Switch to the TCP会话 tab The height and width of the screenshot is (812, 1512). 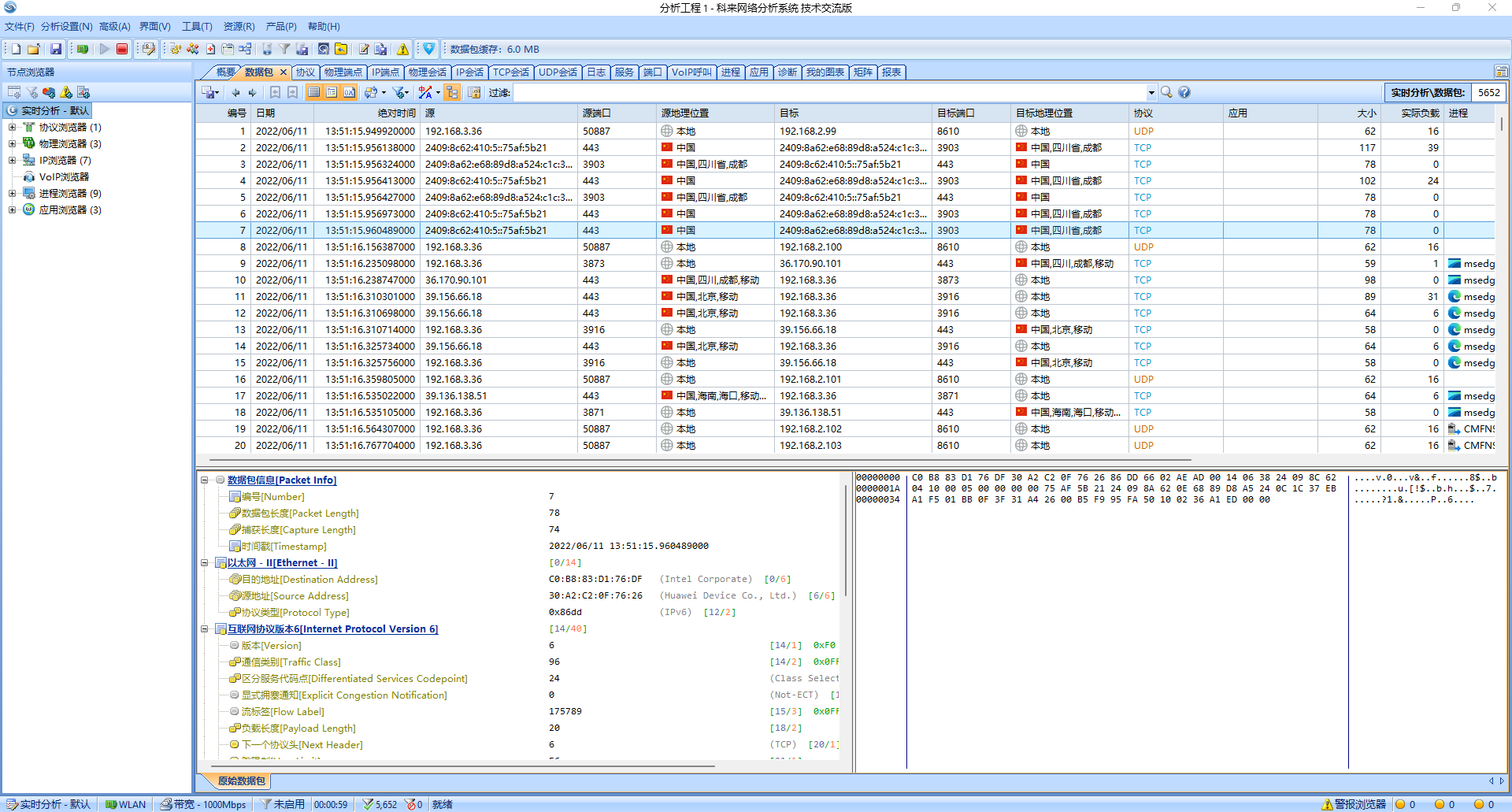tap(510, 72)
